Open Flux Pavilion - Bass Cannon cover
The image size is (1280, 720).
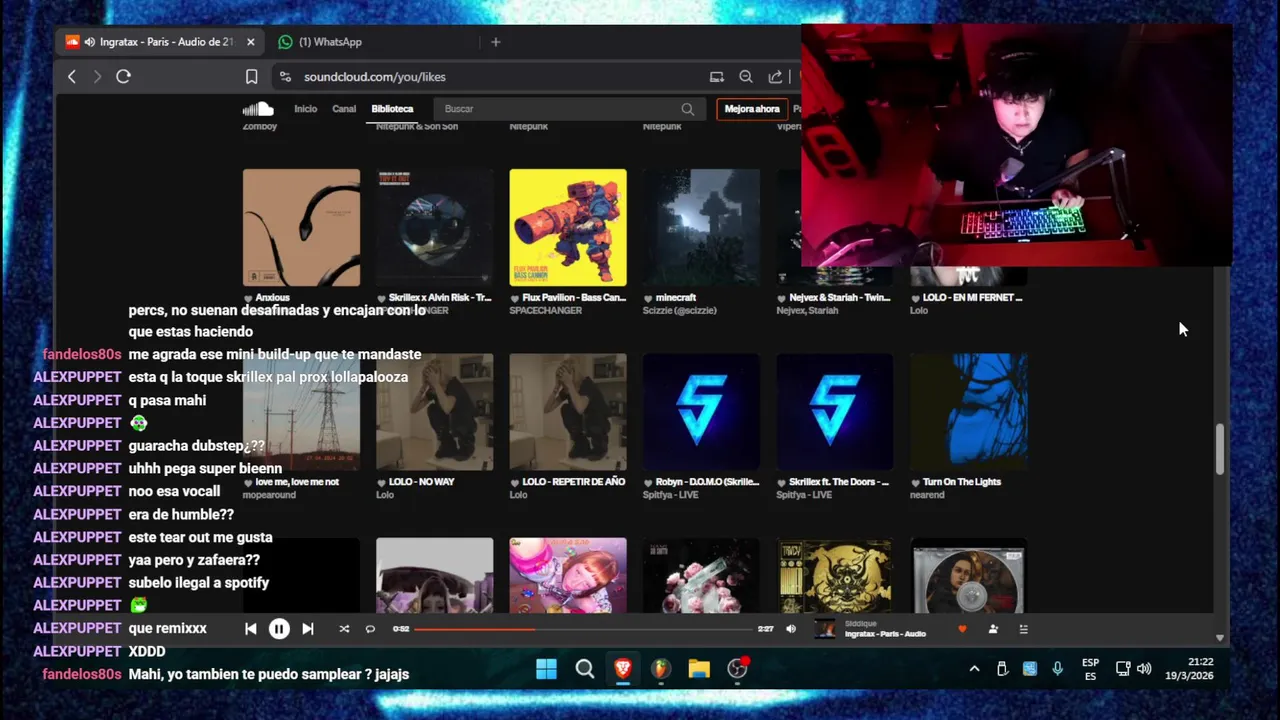coord(568,227)
